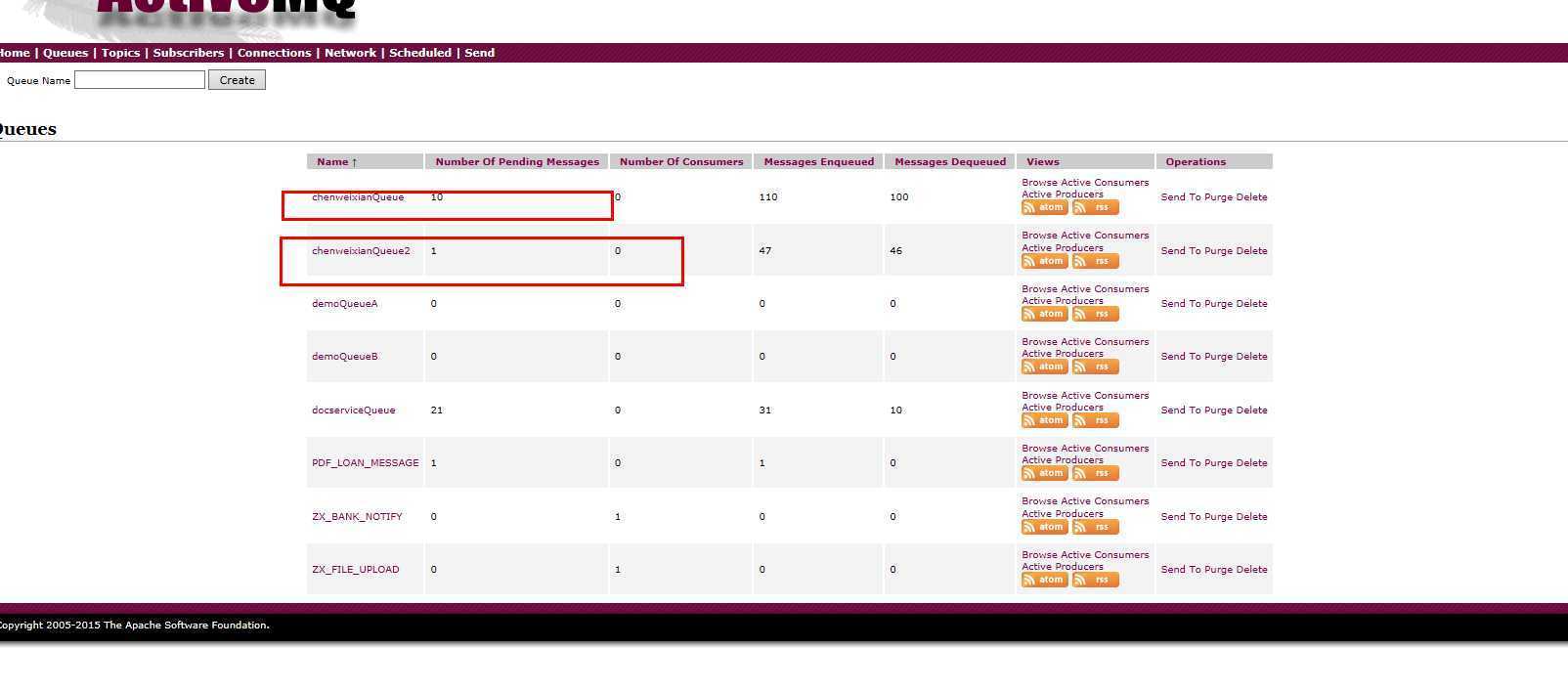Open the Queues navigation item
The height and width of the screenshot is (691, 1568).
point(65,53)
